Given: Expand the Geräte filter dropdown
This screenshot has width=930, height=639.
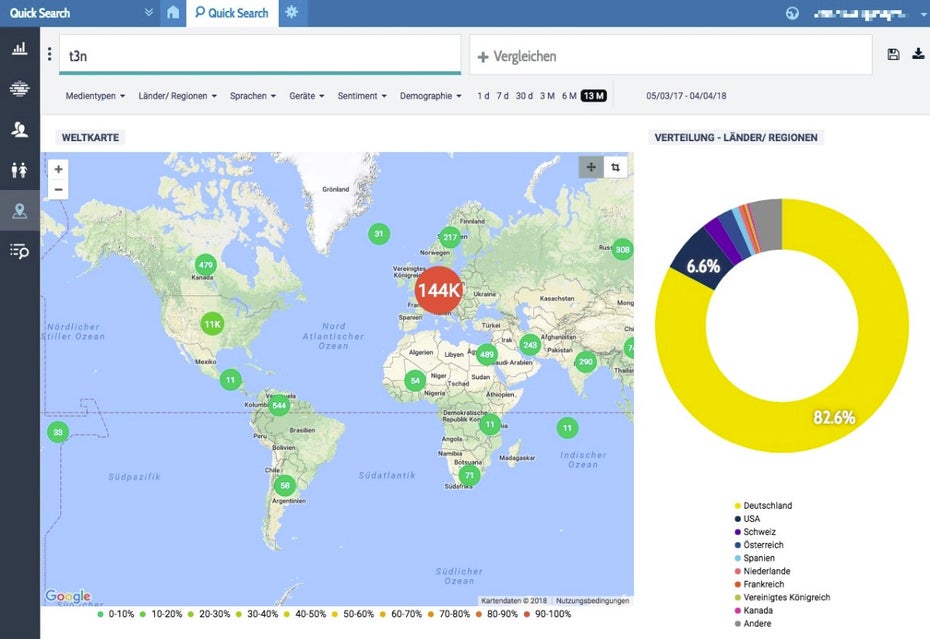Looking at the screenshot, I should (x=307, y=96).
